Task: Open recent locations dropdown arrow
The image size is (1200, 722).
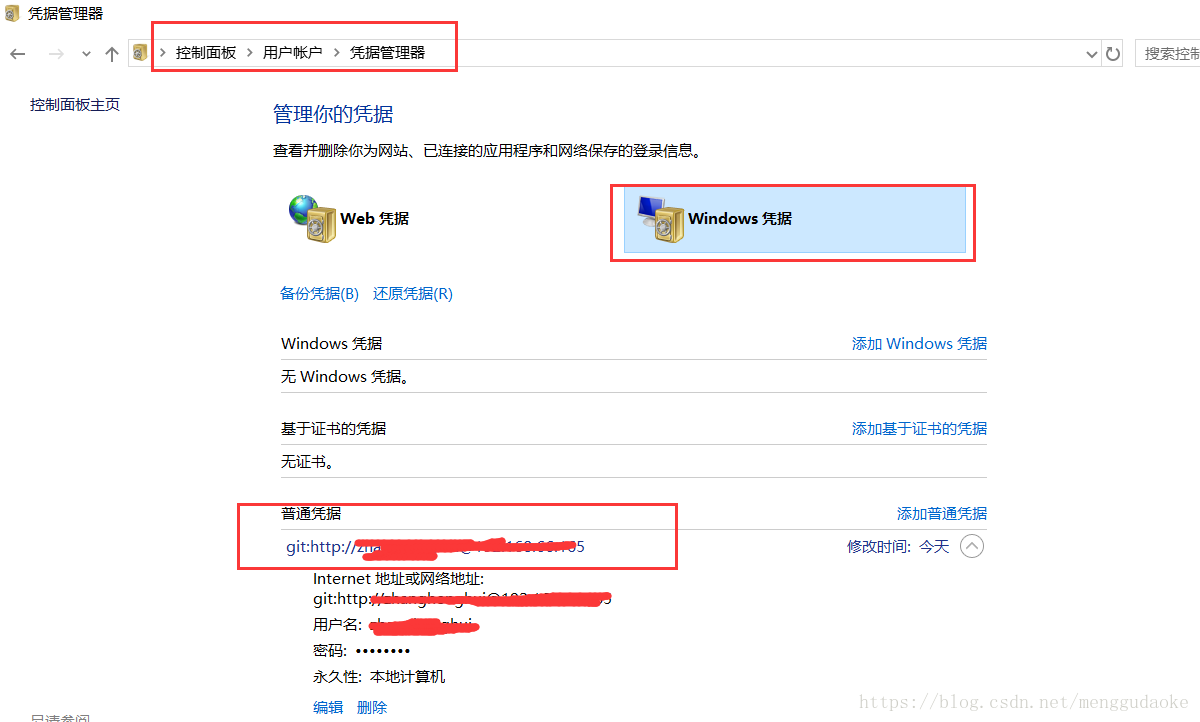Action: click(87, 54)
